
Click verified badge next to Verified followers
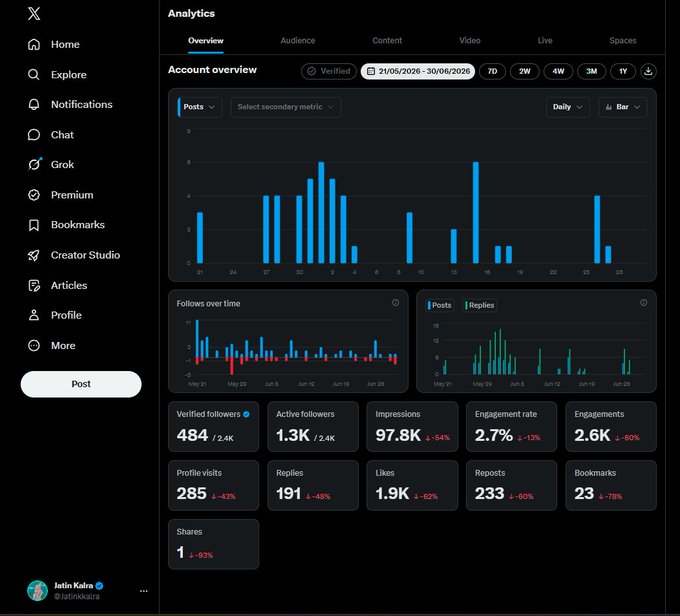point(246,414)
